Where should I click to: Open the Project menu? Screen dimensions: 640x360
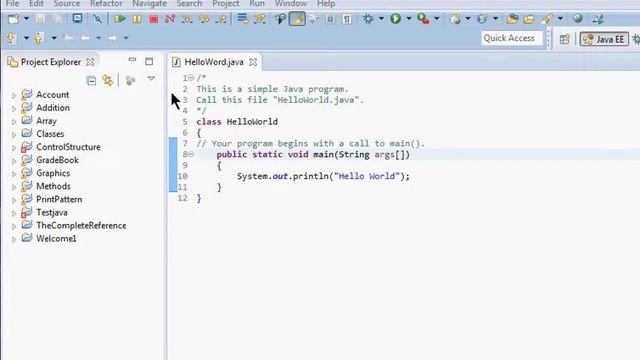pyautogui.click(x=225, y=4)
